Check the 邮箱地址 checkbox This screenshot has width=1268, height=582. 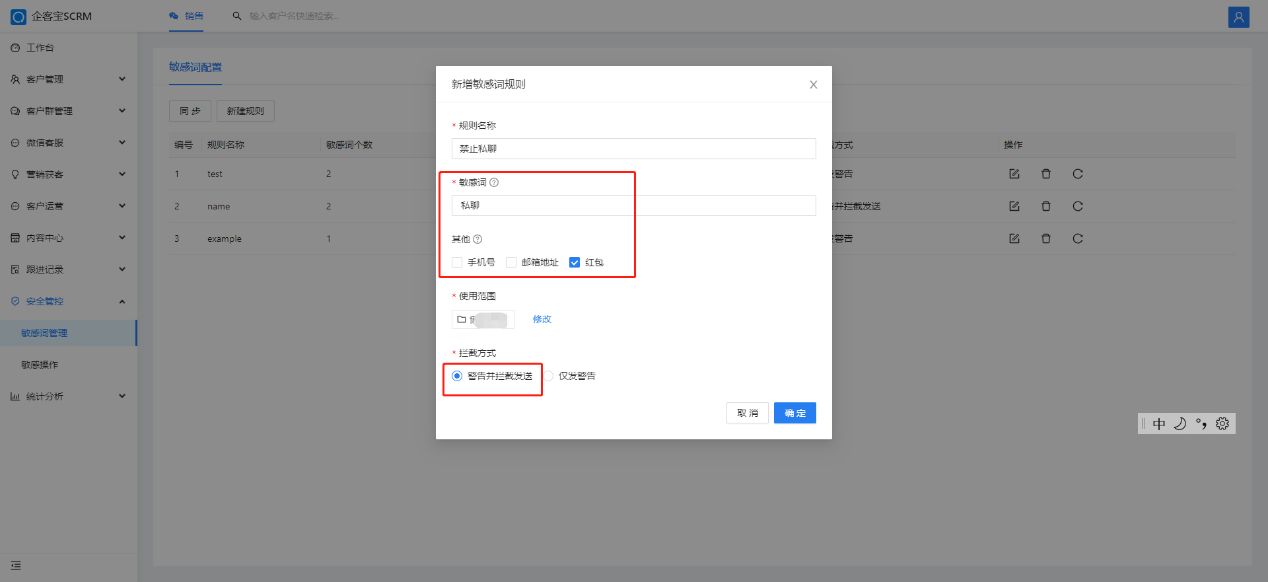(511, 262)
